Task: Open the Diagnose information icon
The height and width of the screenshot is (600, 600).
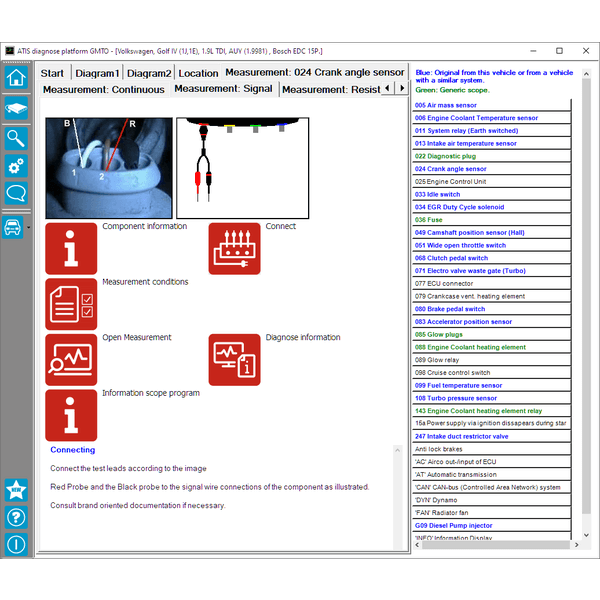Action: pos(234,360)
